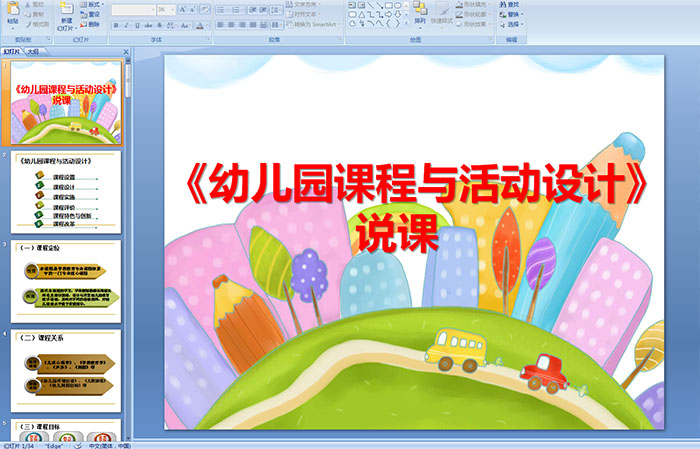Image resolution: width=700 pixels, height=449 pixels.
Task: Open the Clipboard pane launcher (剪贴板)
Action: (x=49, y=39)
